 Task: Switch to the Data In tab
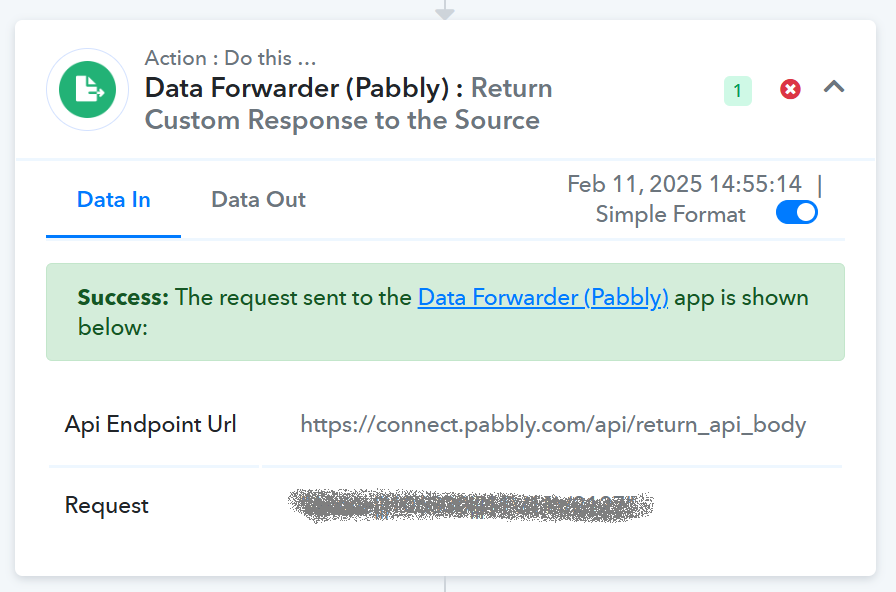[x=114, y=200]
